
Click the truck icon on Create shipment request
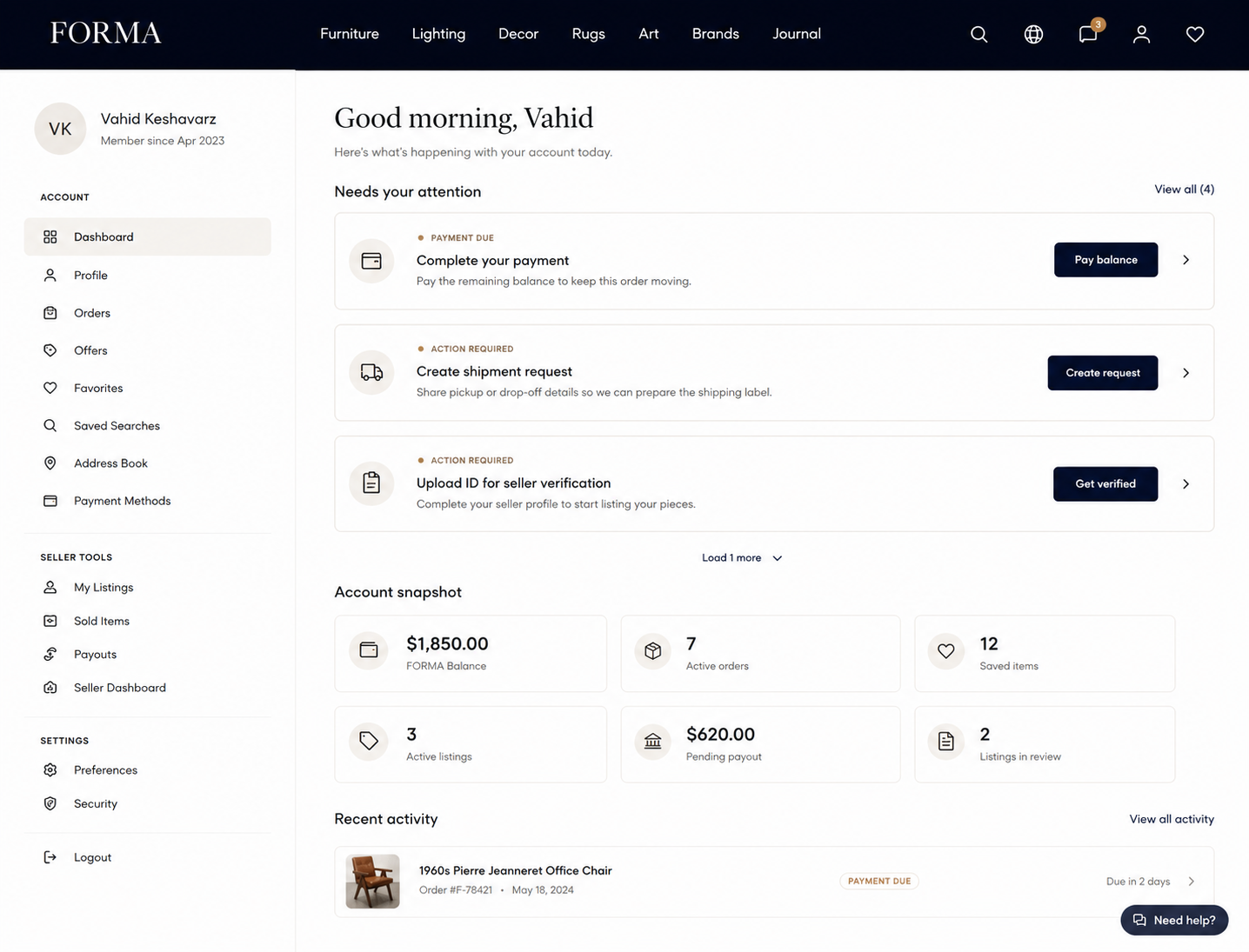371,372
